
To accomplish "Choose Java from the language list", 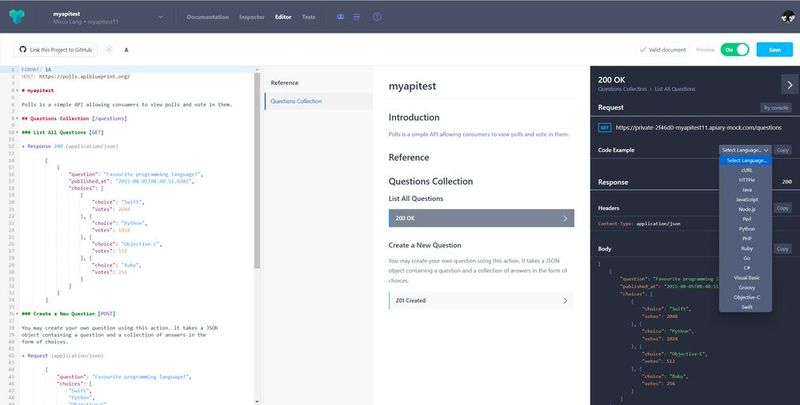I will pyautogui.click(x=746, y=190).
